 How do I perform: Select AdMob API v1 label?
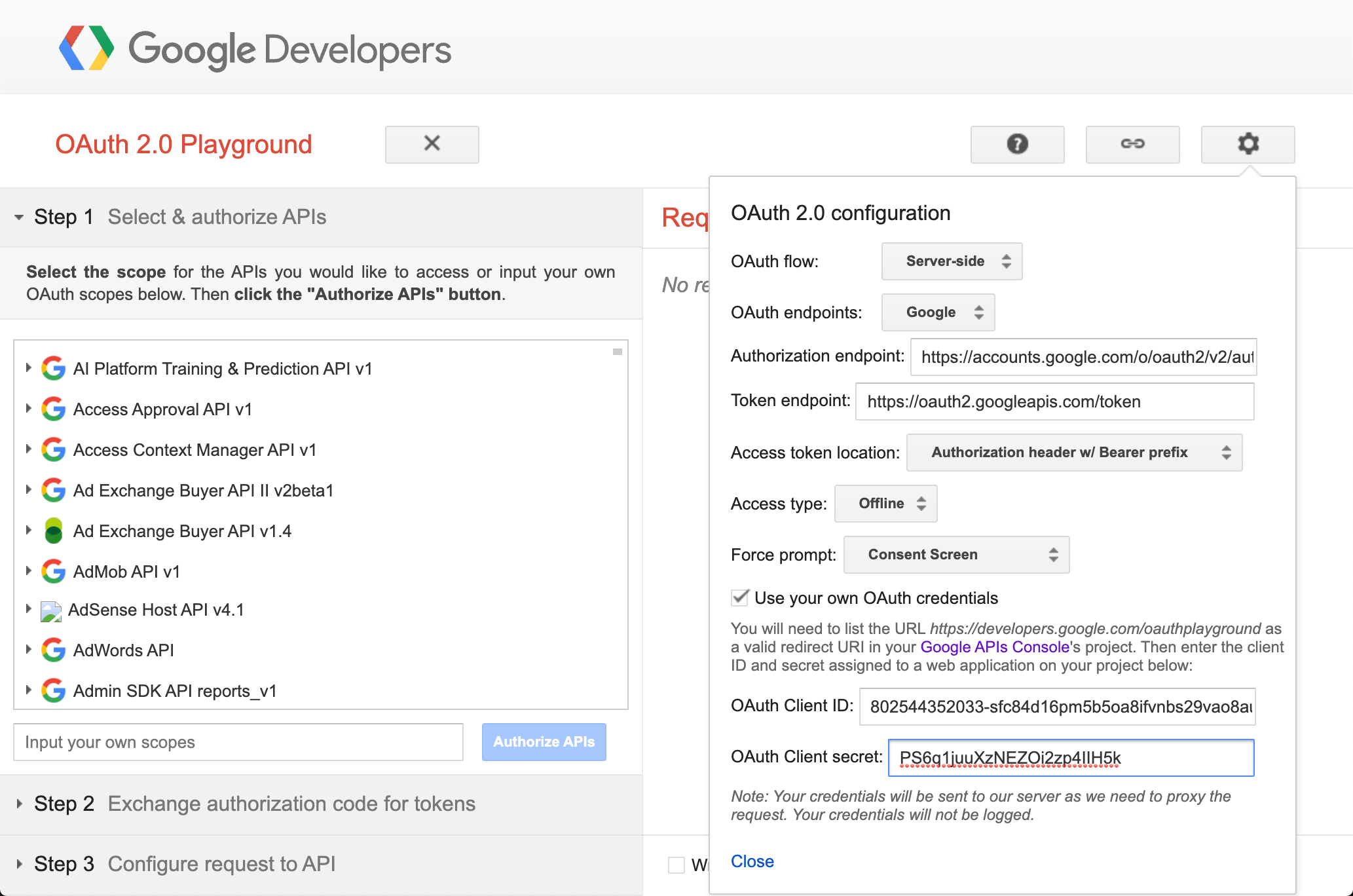pos(126,572)
